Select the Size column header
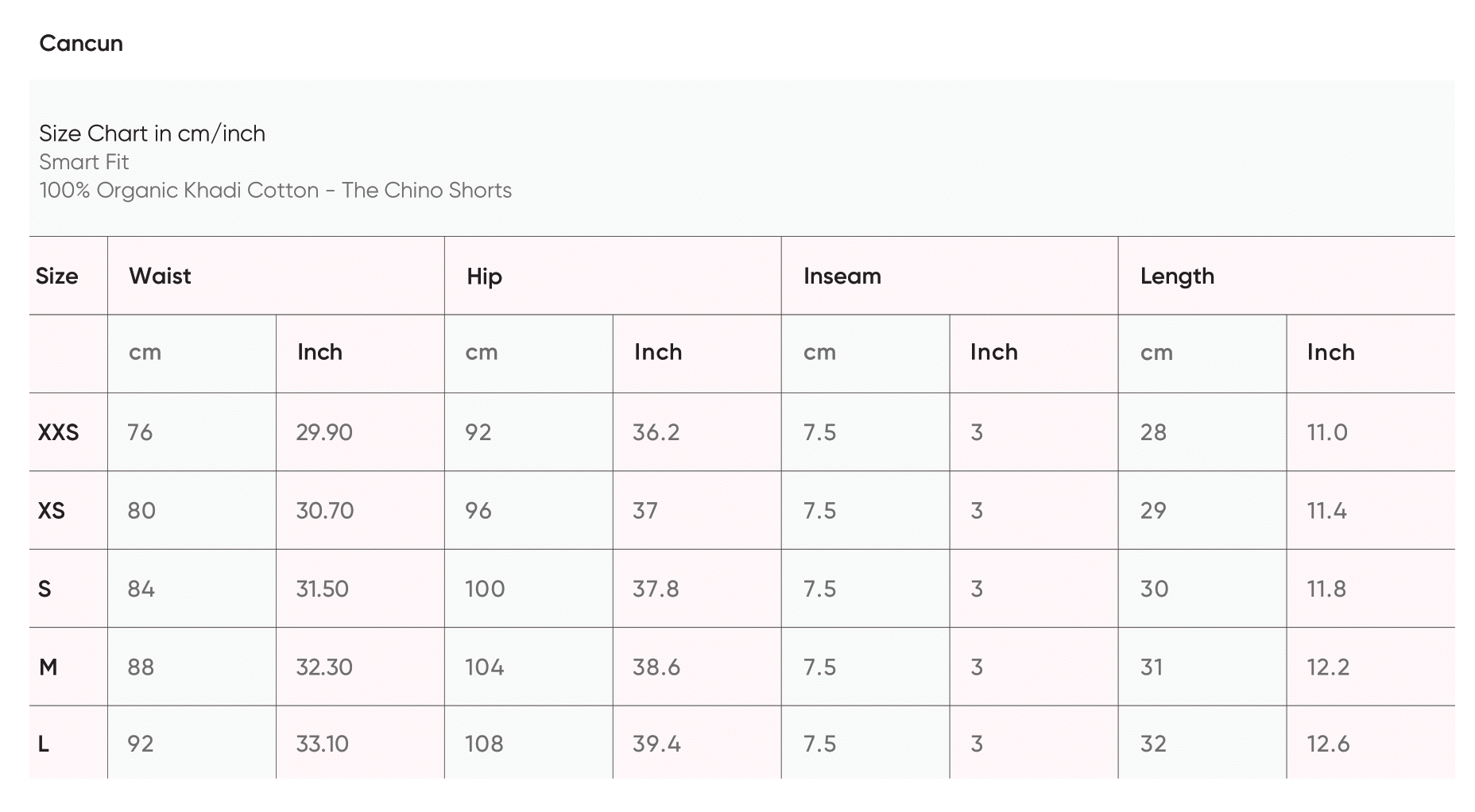The image size is (1475, 812). pos(57,276)
